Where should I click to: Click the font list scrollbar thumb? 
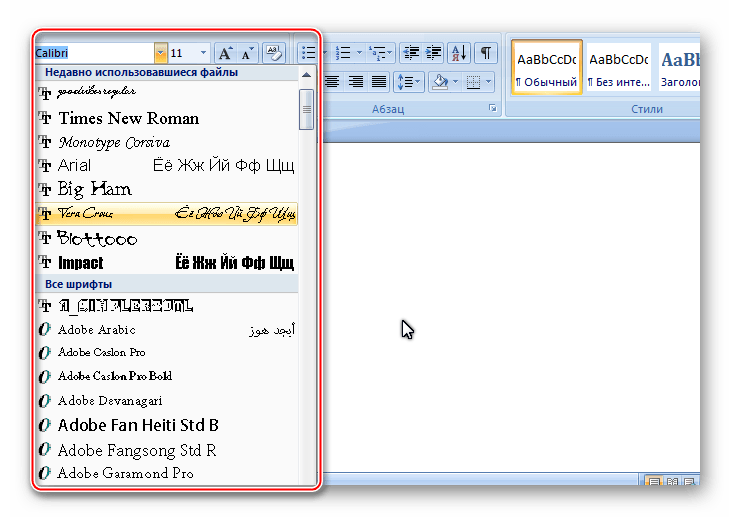coord(306,109)
